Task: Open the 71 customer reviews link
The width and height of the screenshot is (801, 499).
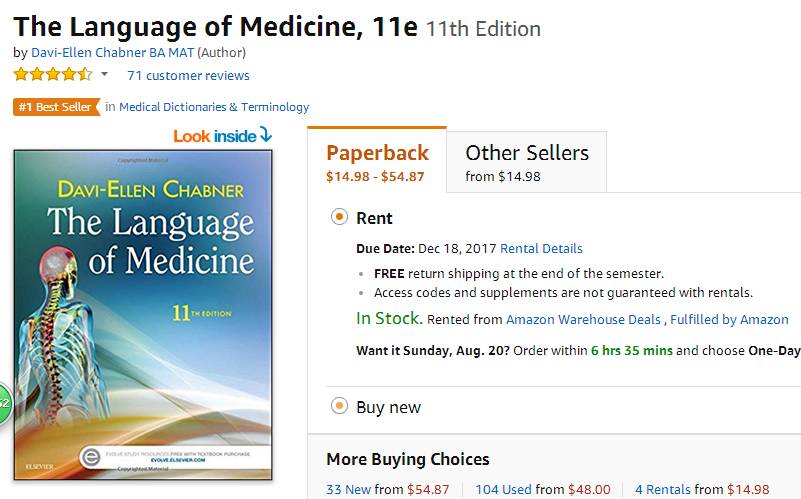Action: (x=188, y=75)
